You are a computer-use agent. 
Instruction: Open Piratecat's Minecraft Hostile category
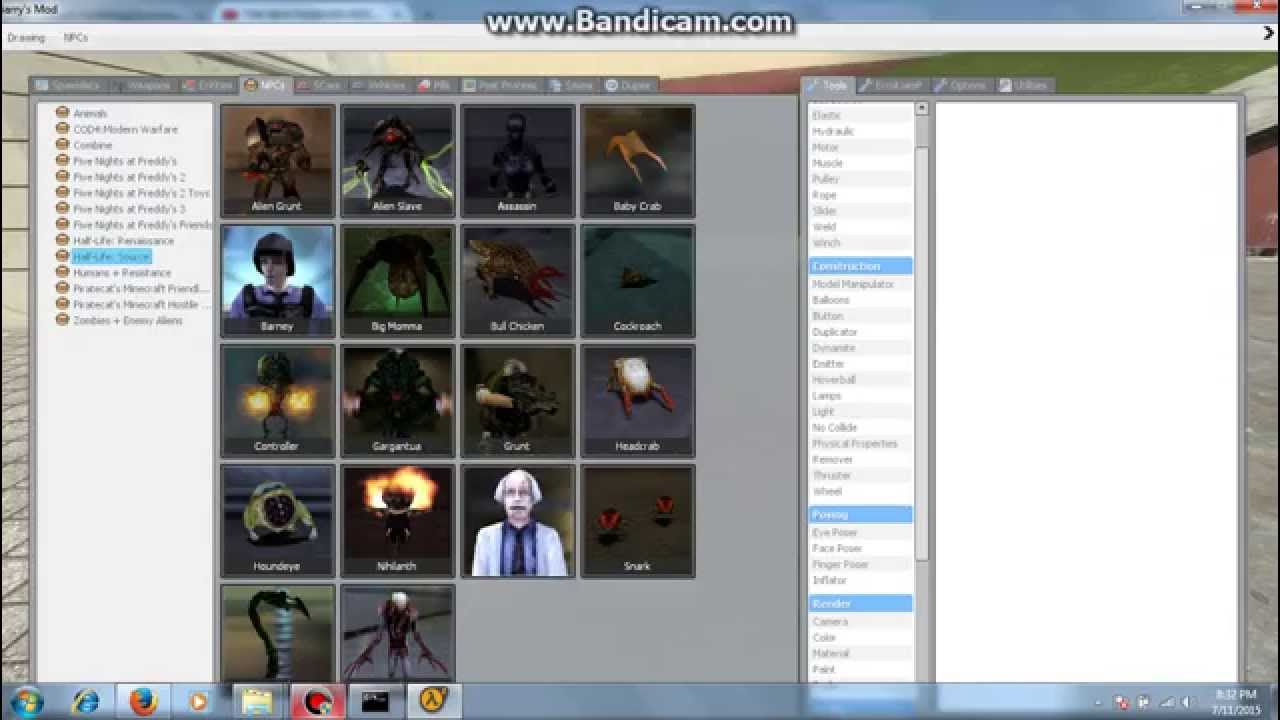pos(141,305)
